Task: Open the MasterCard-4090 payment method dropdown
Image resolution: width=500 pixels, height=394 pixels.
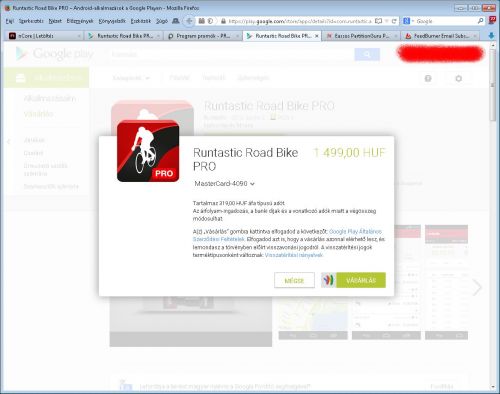Action: pos(224,184)
